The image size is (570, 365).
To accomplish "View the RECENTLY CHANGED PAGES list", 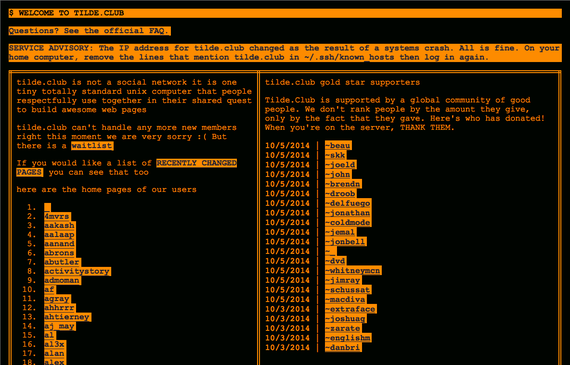I will coord(127,168).
